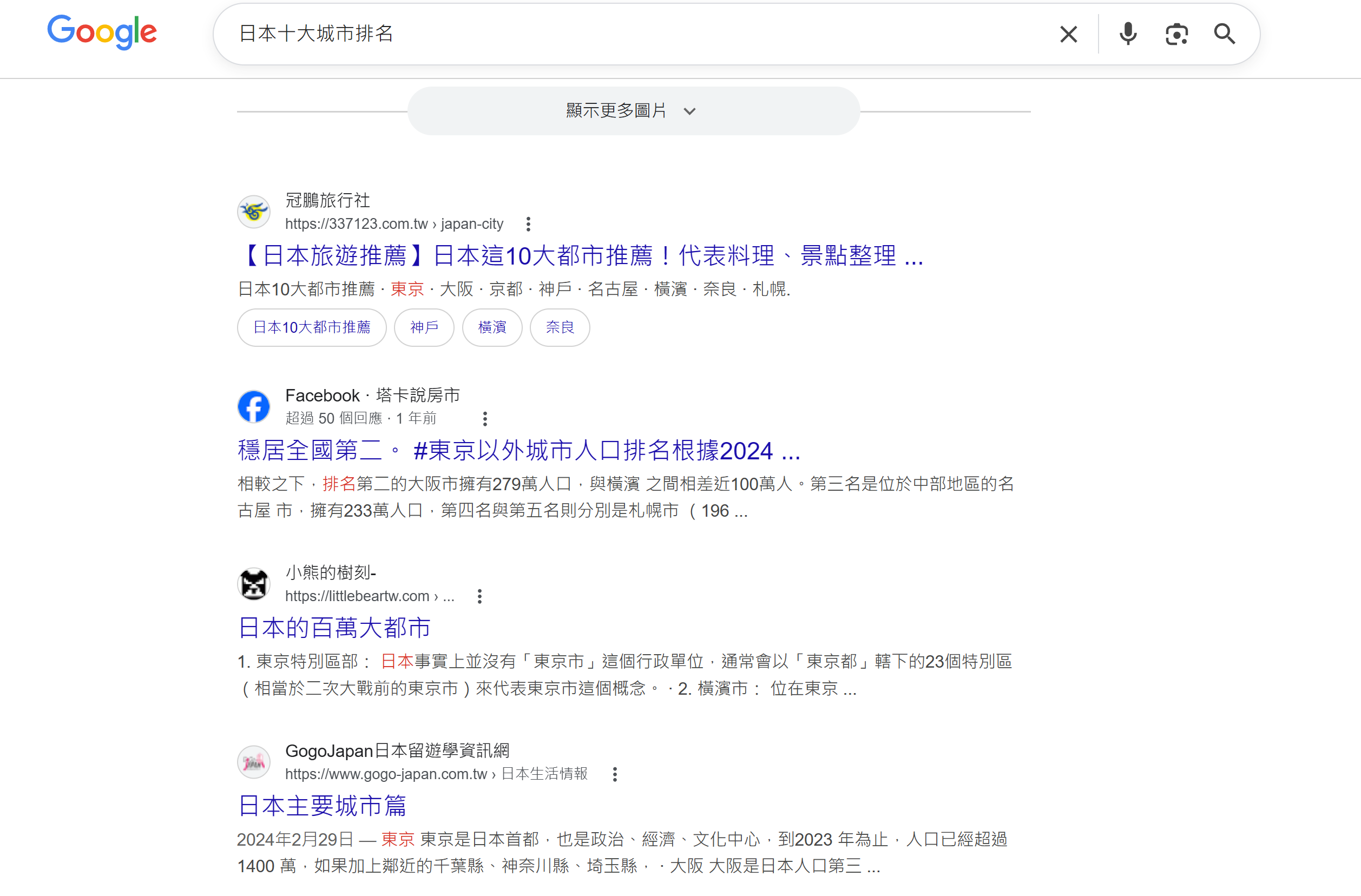The image size is (1361, 896).
Task: Open the three-dot menu beside 337123.com.tw
Action: [528, 224]
